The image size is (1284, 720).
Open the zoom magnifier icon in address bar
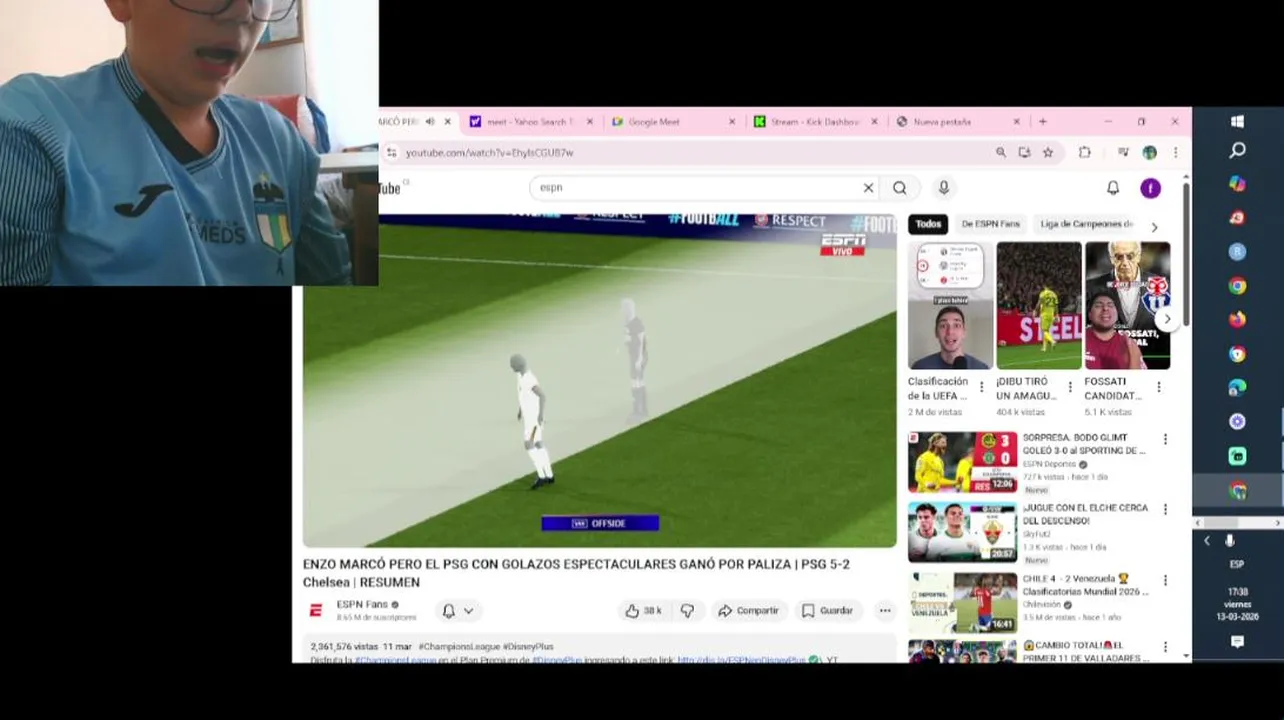click(x=1001, y=152)
